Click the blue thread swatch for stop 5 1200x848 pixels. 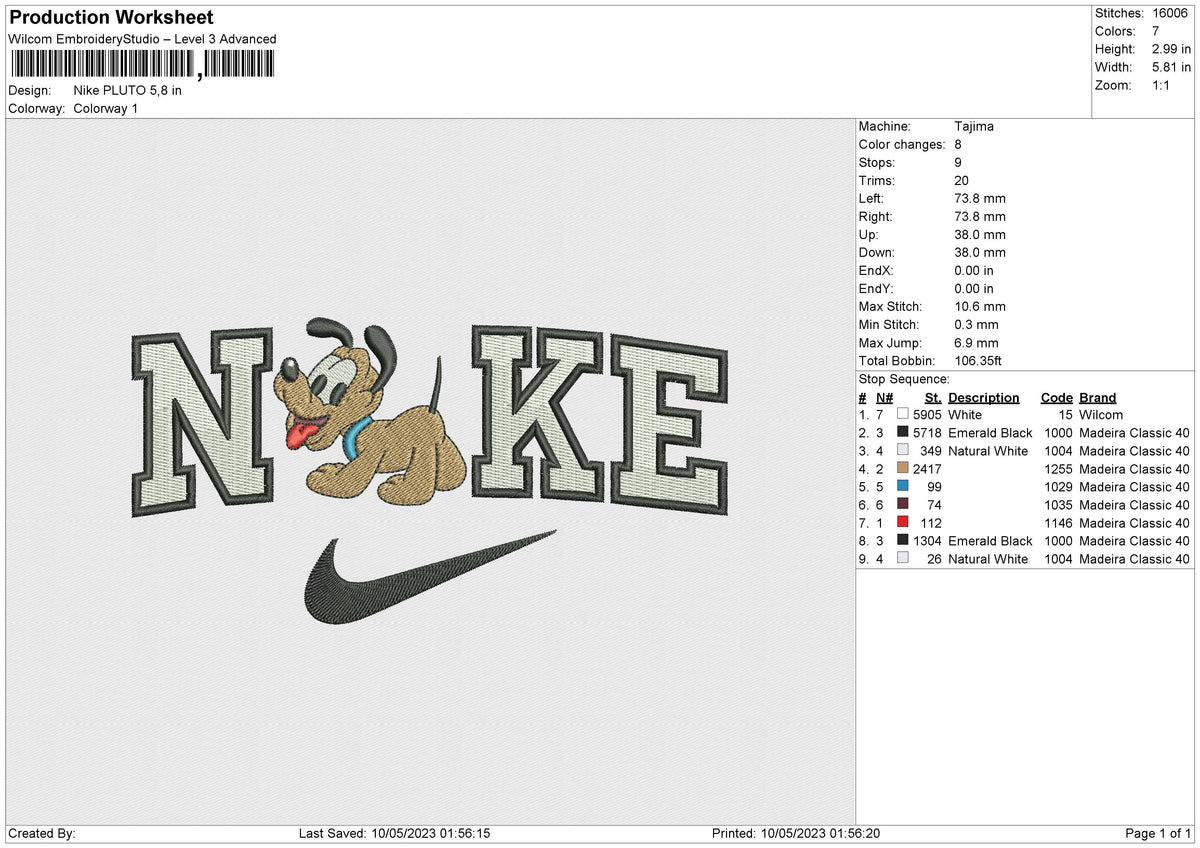point(903,487)
